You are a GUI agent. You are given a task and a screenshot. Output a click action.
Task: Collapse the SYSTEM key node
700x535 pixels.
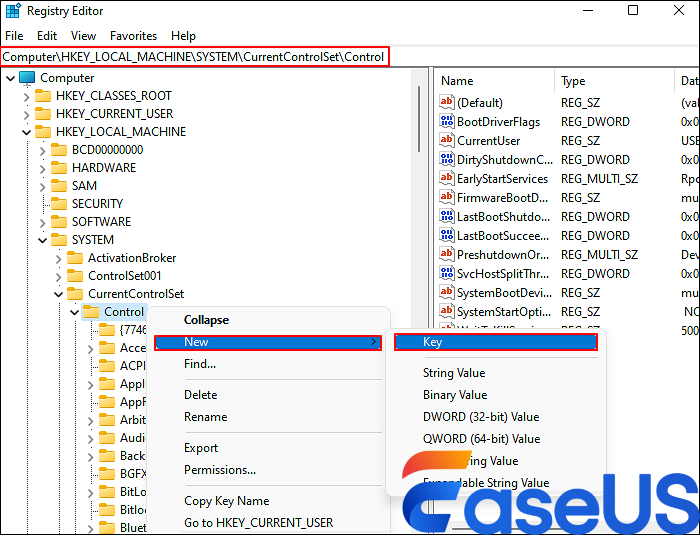[x=42, y=240]
